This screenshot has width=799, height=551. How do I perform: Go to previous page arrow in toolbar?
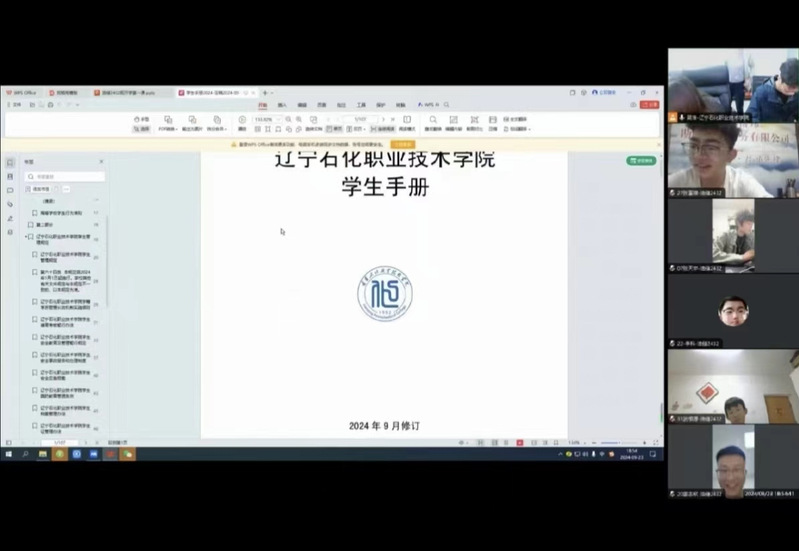click(x=336, y=119)
